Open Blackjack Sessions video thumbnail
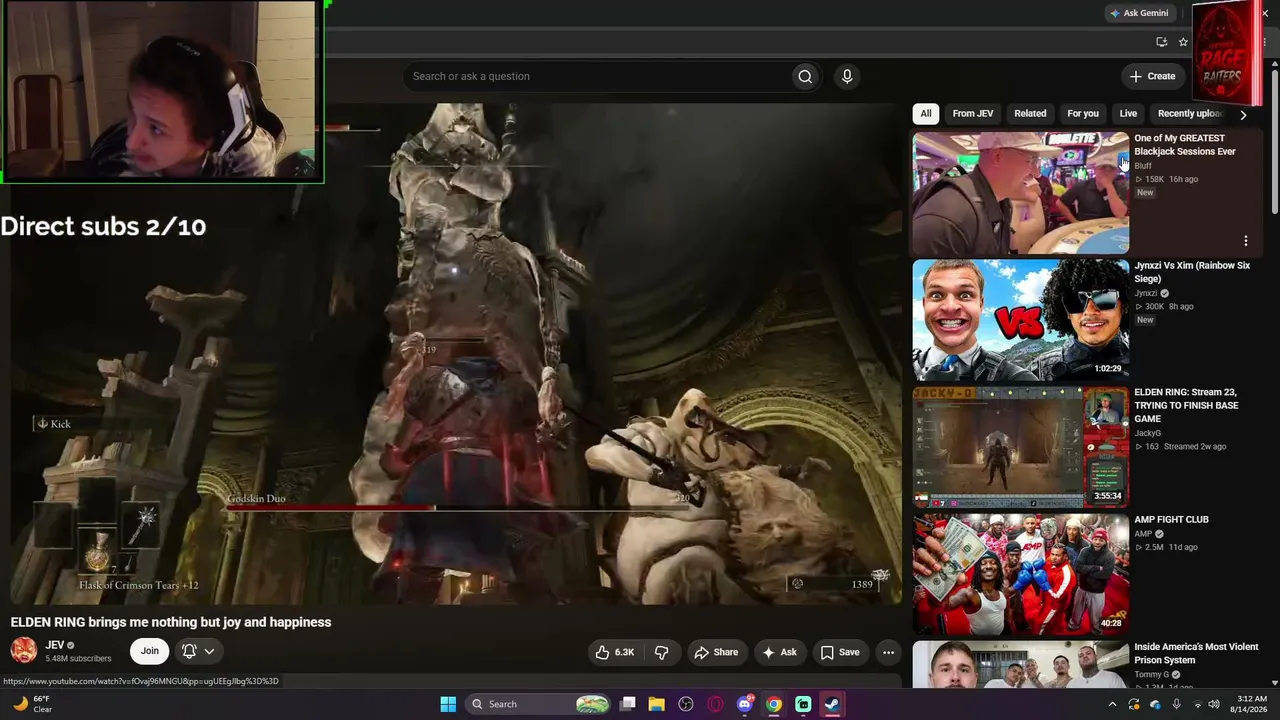Screen dimensions: 1280x720 pyautogui.click(x=1021, y=193)
